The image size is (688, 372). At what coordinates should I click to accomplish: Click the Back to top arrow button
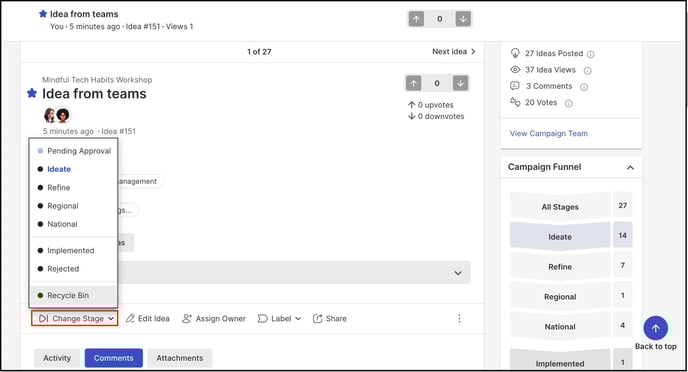coord(656,328)
